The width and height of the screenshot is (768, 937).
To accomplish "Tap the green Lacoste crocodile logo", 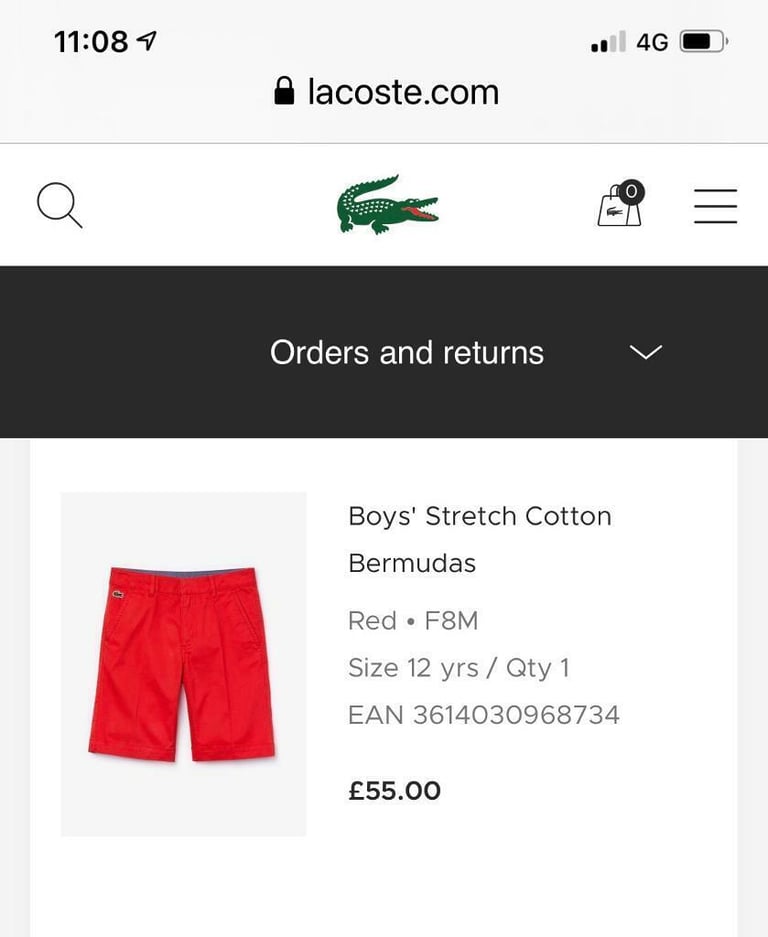I will coord(387,205).
